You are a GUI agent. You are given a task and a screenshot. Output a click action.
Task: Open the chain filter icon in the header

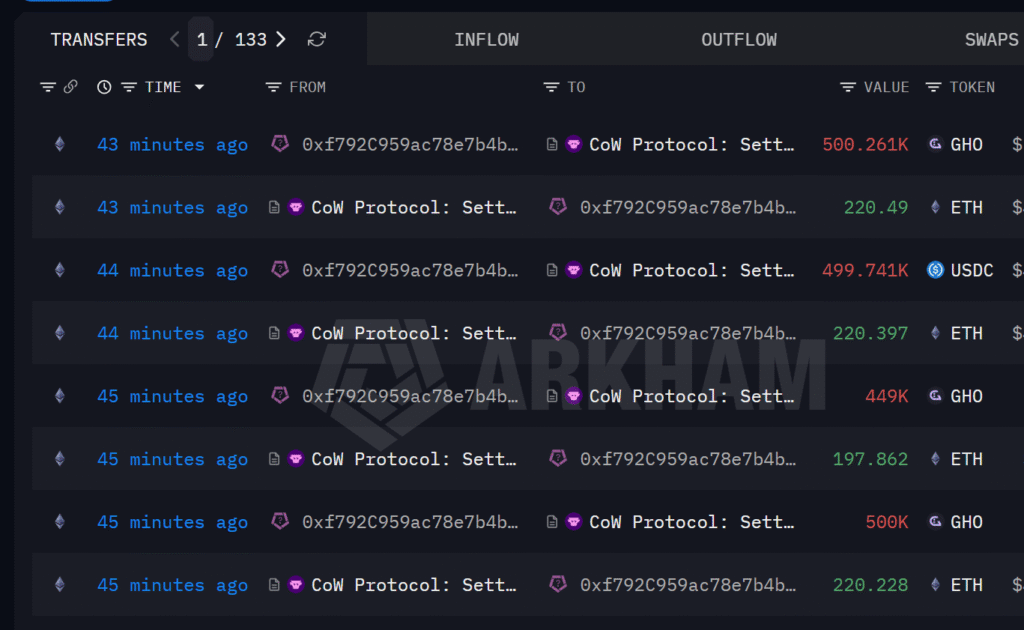(47, 87)
